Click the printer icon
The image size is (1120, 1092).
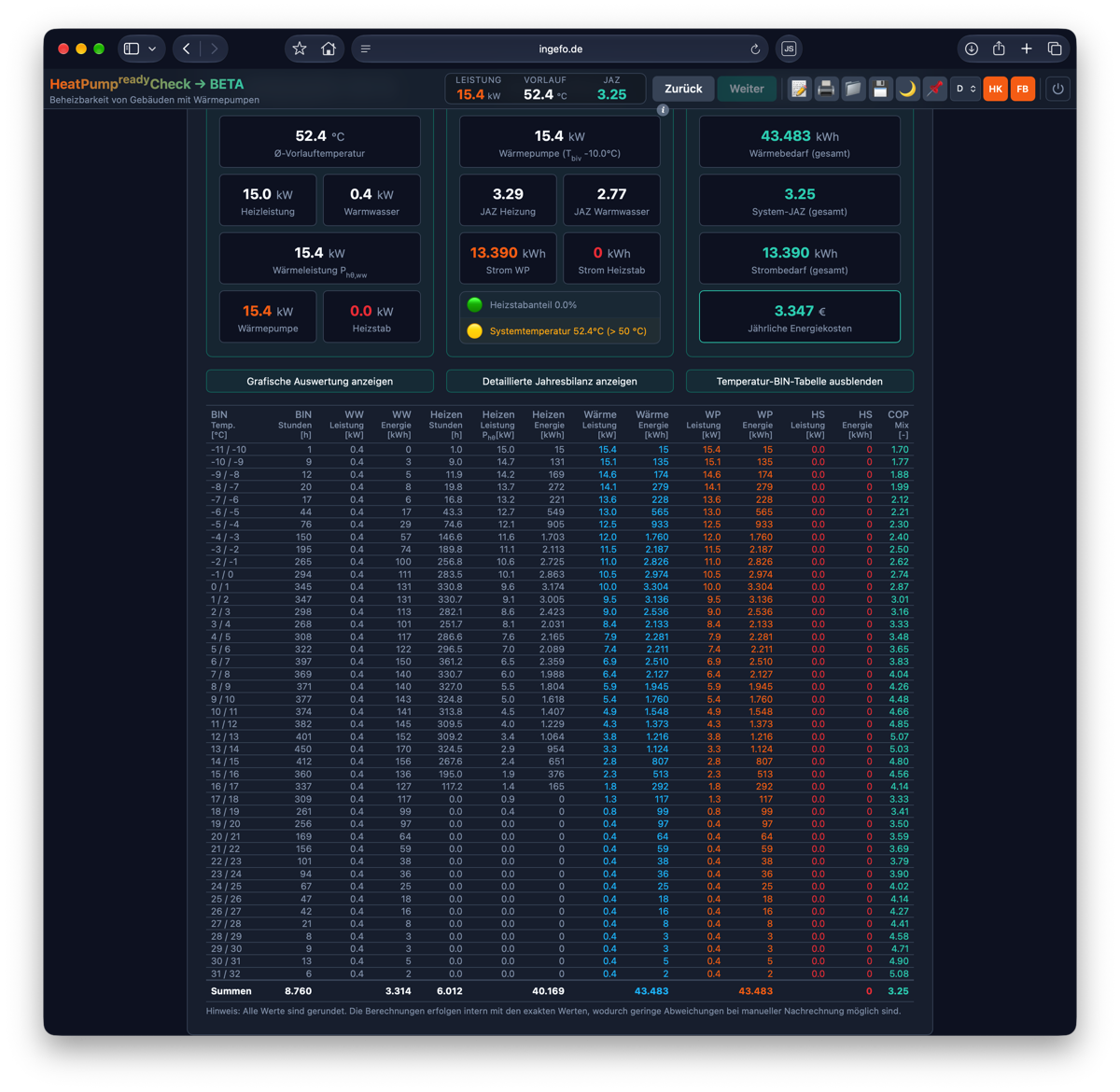[x=826, y=89]
